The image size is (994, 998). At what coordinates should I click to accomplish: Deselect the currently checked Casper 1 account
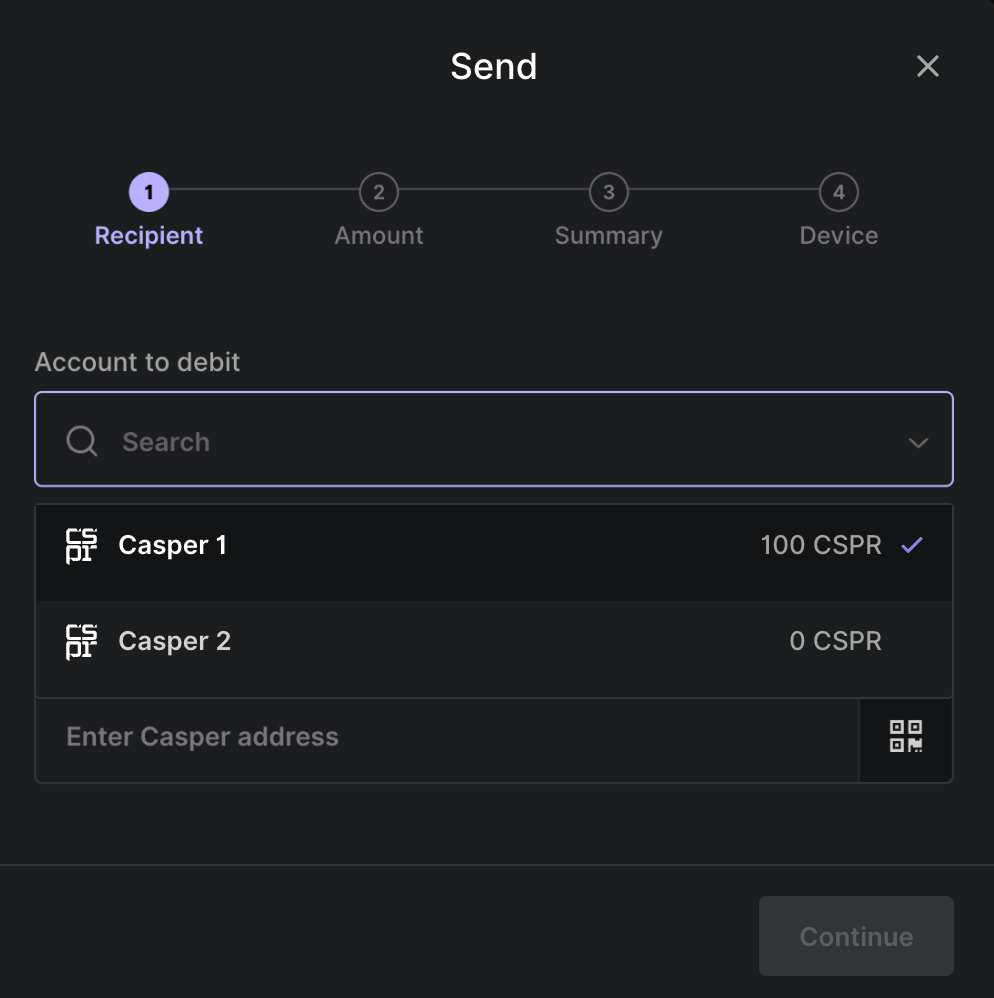[x=400, y=545]
